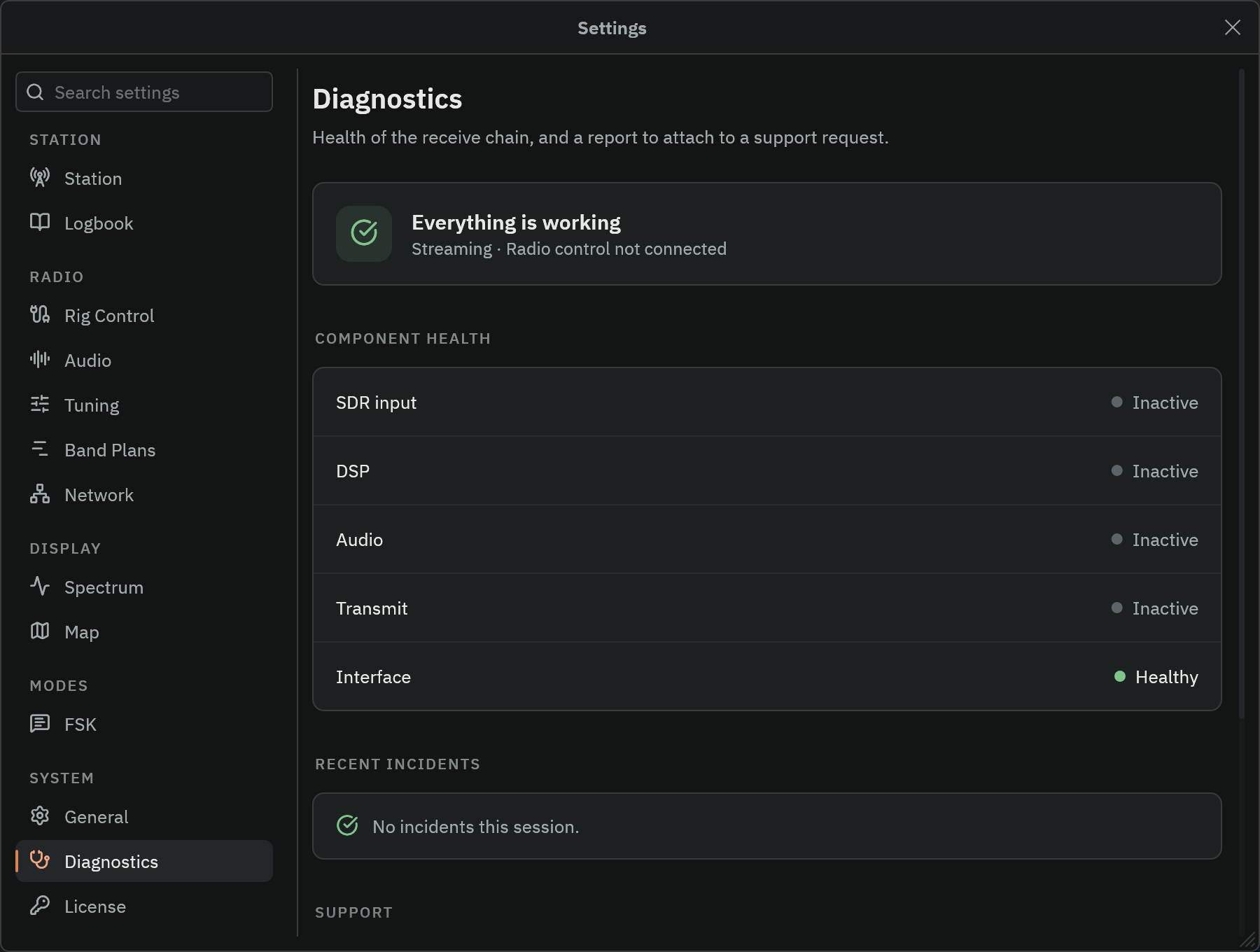The width and height of the screenshot is (1260, 952).
Task: Open the License page
Action: 144,906
